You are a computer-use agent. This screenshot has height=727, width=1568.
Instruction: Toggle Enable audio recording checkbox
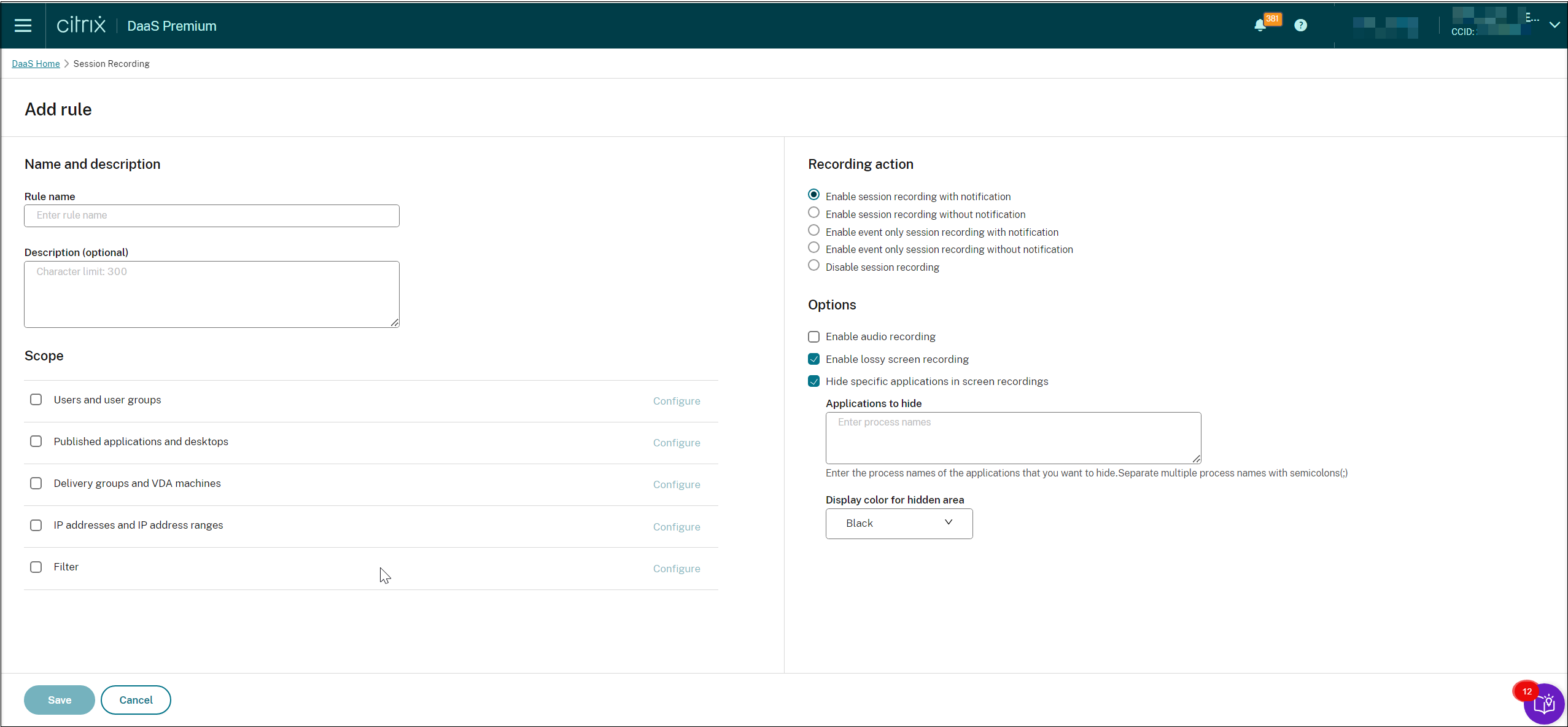pos(814,335)
